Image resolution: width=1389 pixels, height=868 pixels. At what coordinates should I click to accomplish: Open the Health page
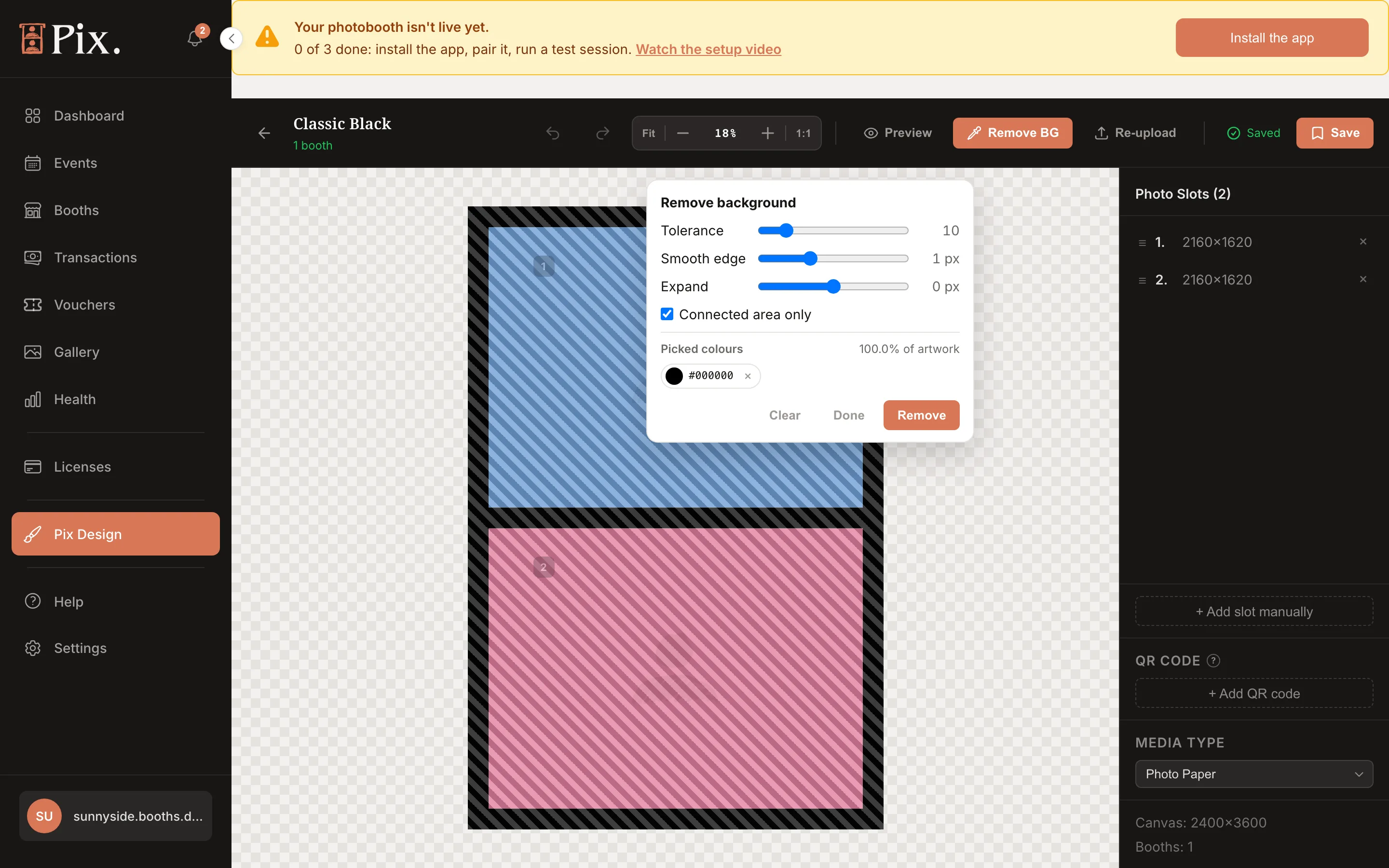pos(115,400)
